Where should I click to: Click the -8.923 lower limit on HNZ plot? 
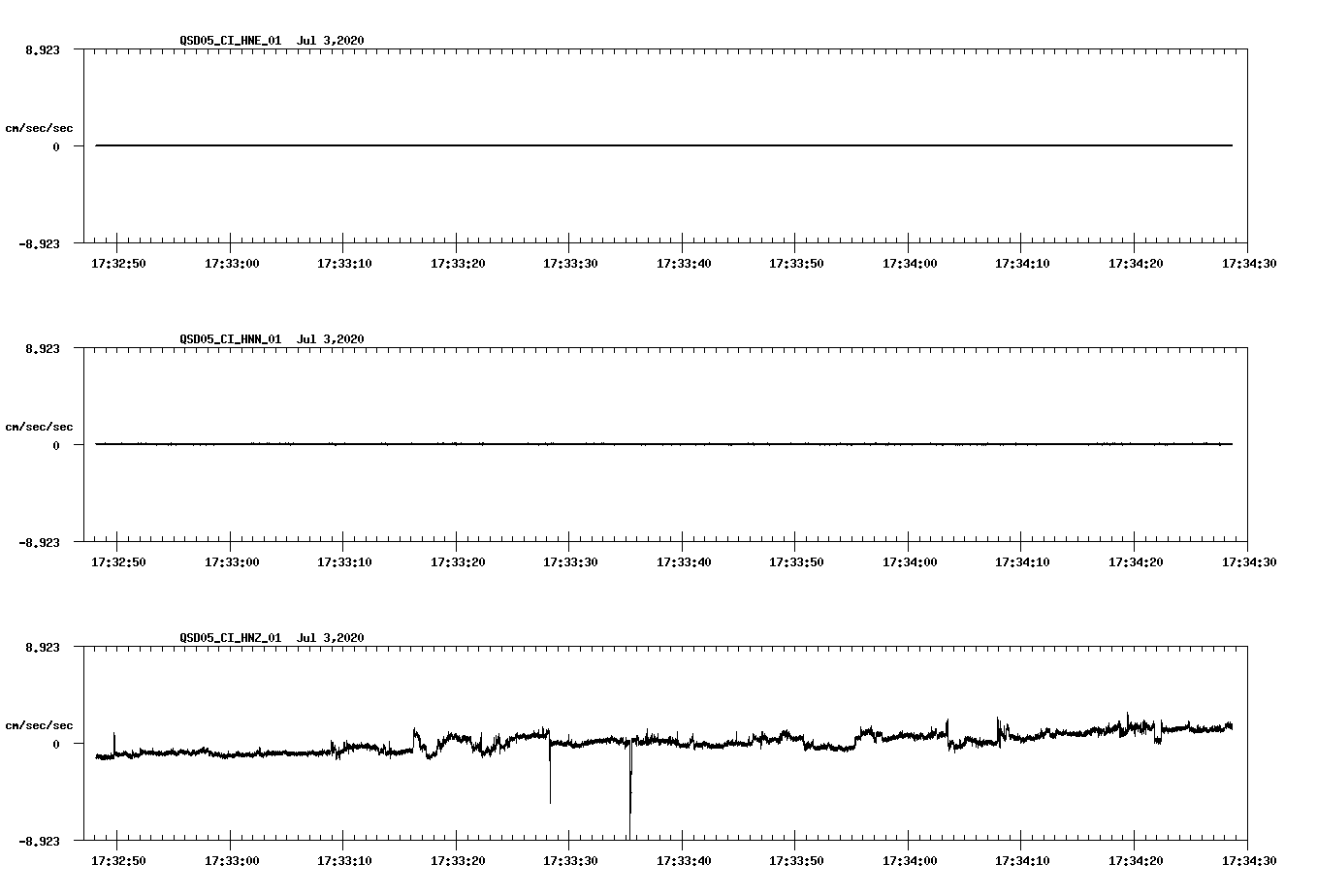[x=38, y=841]
